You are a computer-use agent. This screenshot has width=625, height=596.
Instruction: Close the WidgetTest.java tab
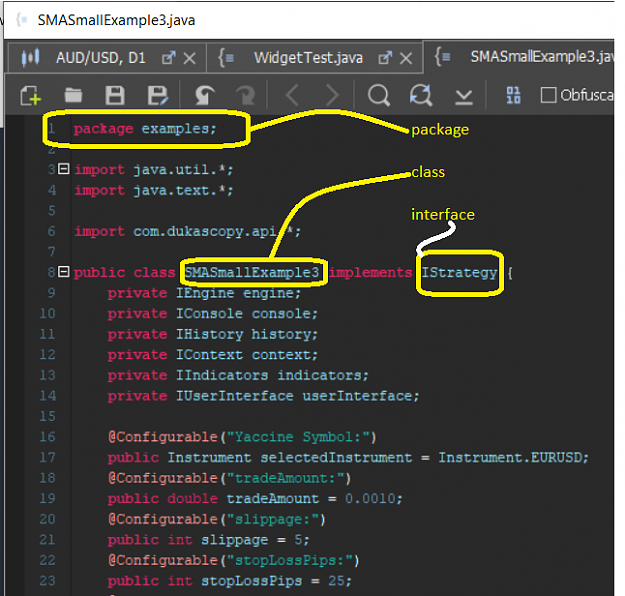click(x=406, y=59)
